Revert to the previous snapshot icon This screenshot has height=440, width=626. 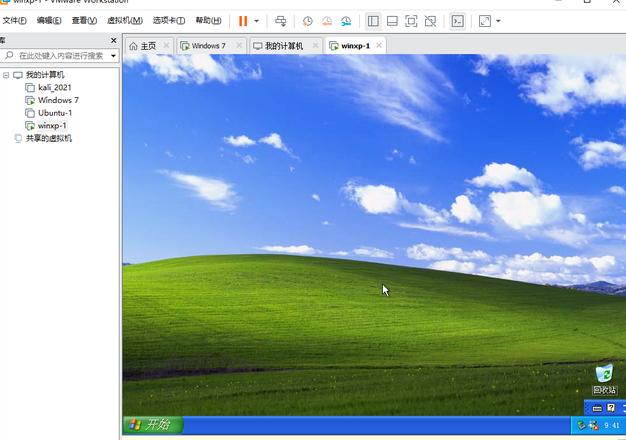point(327,21)
